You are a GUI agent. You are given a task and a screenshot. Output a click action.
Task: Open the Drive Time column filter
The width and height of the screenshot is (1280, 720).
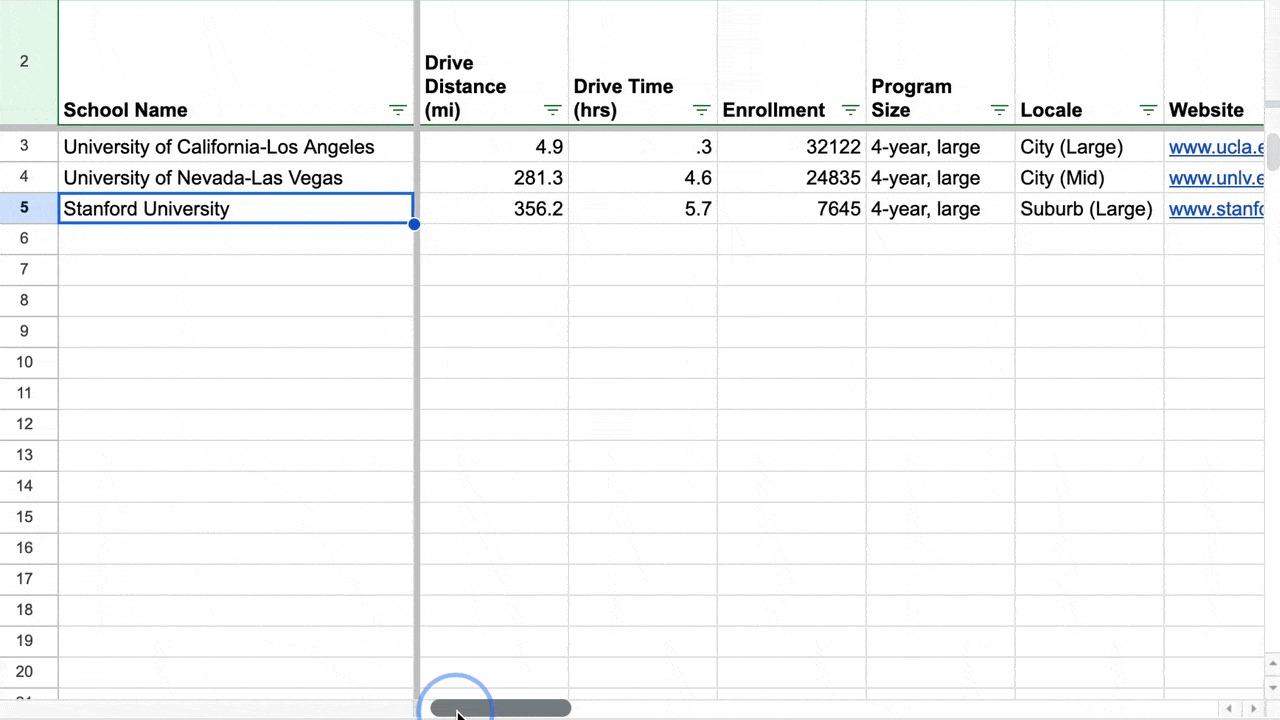click(x=701, y=110)
